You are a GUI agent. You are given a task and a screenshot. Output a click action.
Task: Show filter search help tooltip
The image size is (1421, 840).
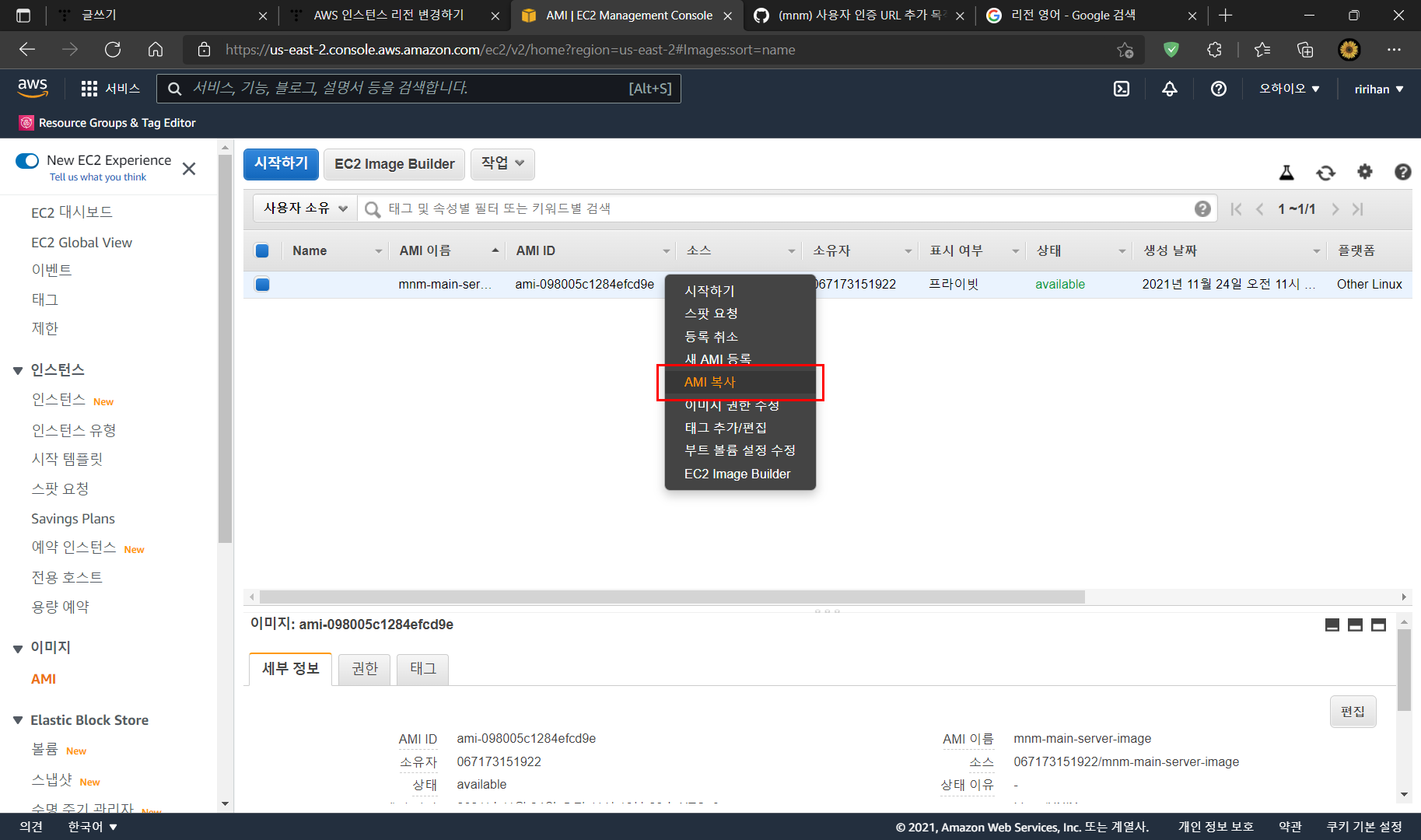(1202, 208)
